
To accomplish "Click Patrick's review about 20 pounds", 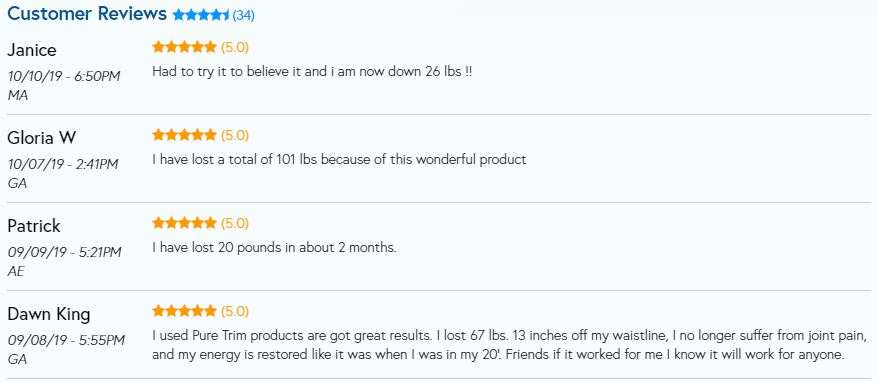I will tap(274, 248).
